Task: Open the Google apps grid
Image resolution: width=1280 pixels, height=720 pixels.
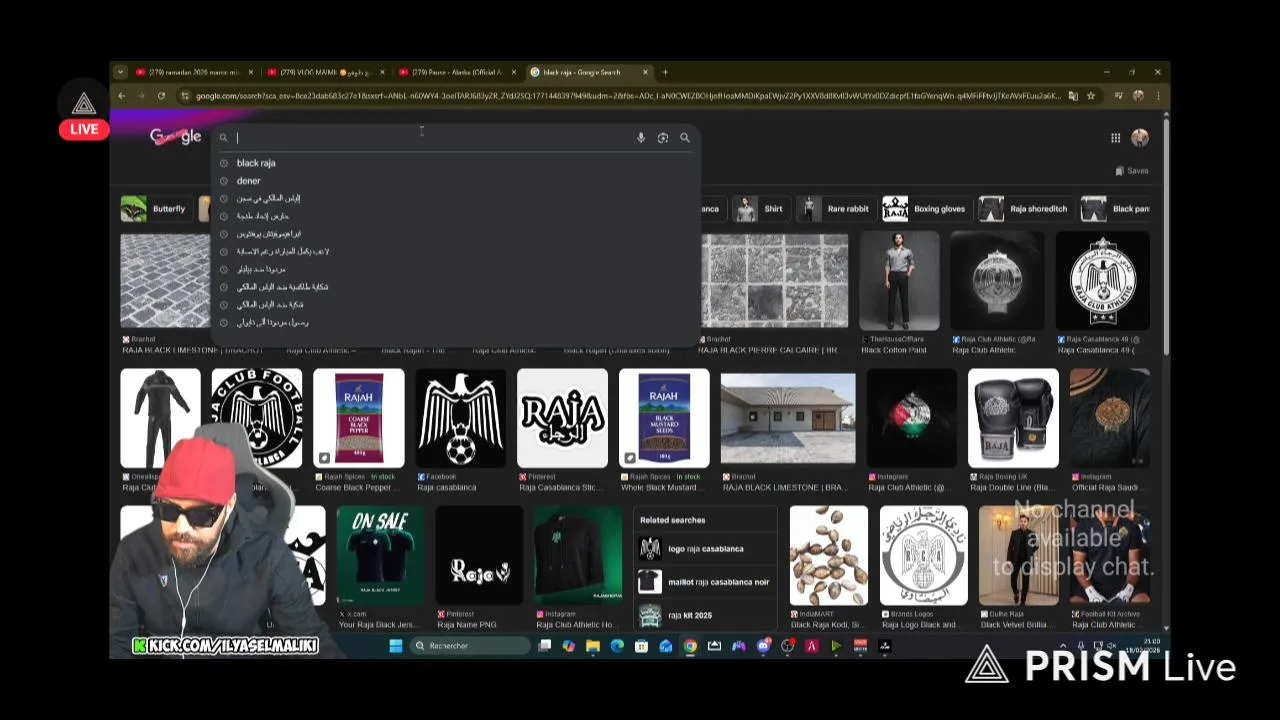Action: pyautogui.click(x=1115, y=138)
